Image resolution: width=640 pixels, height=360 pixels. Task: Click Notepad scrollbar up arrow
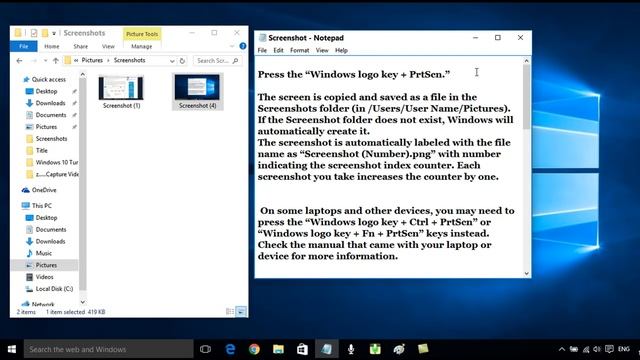pos(527,61)
